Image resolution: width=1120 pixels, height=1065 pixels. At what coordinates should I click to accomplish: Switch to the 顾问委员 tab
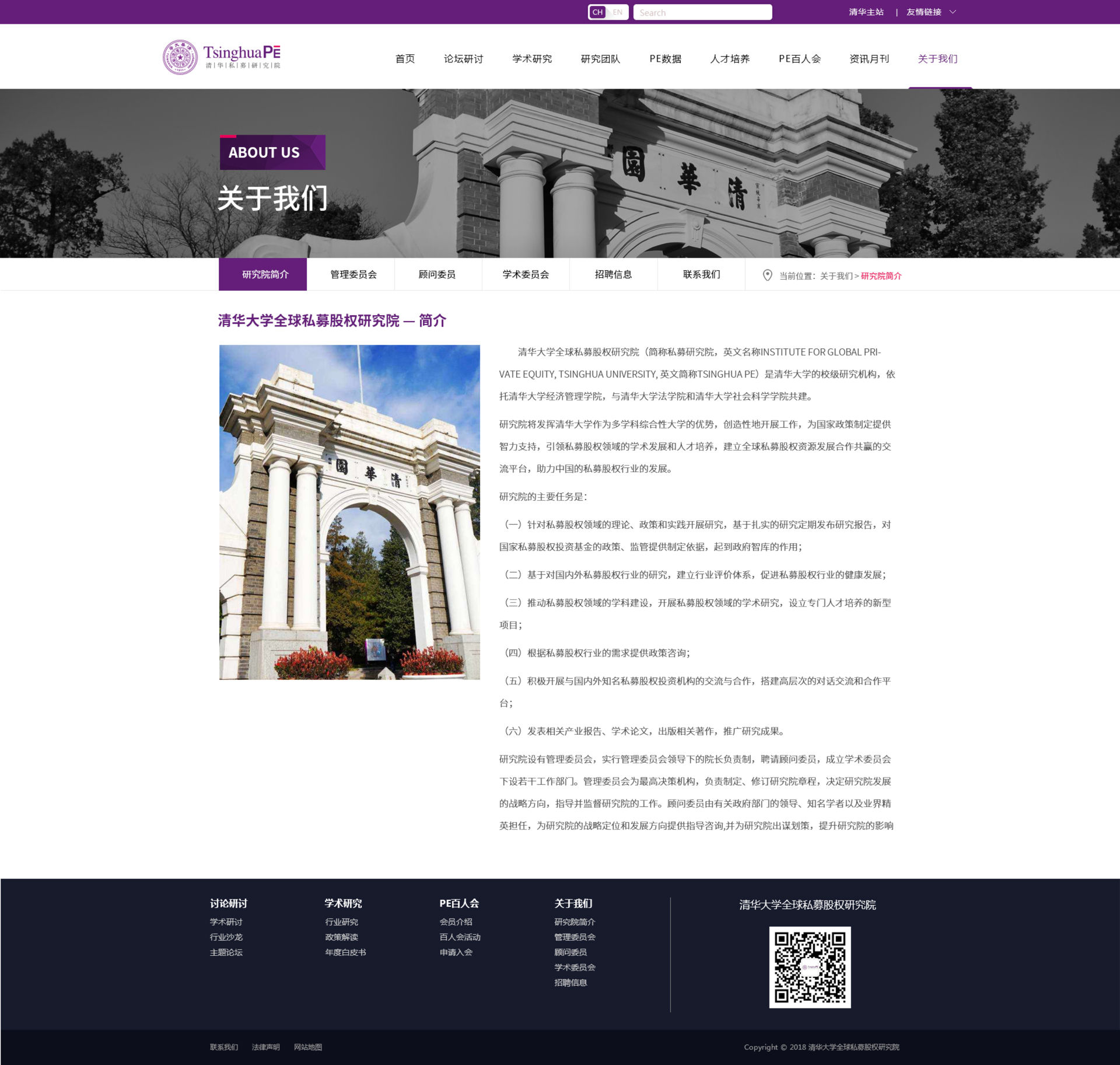pos(437,274)
